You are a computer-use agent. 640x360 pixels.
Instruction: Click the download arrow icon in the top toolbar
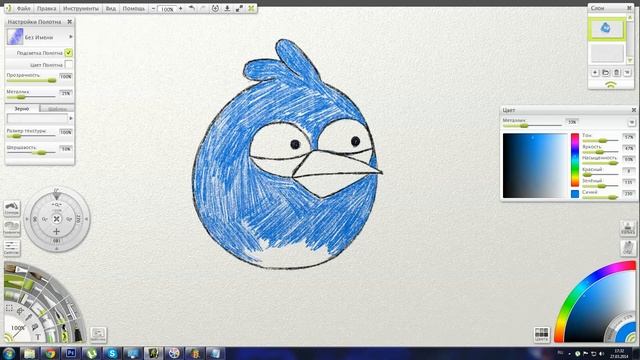(227, 9)
